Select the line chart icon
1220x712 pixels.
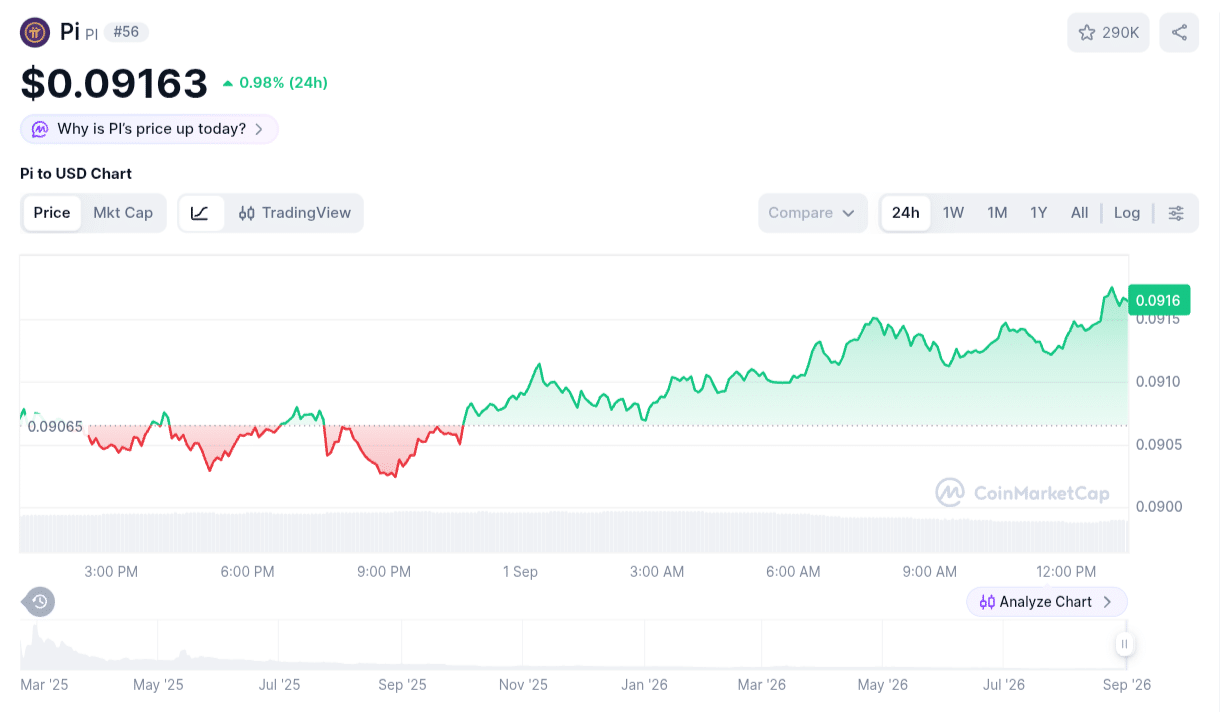pyautogui.click(x=201, y=213)
